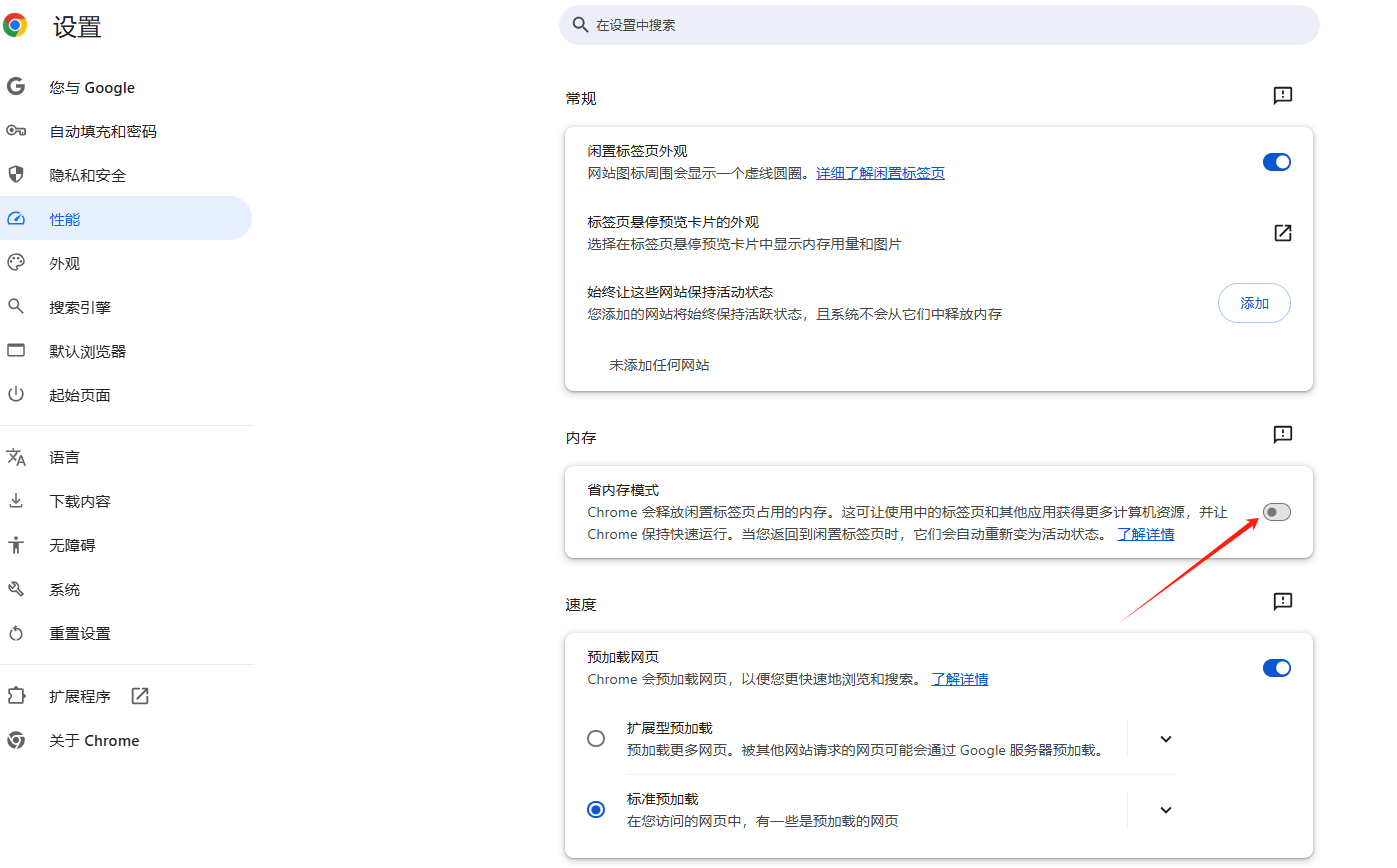Click the search magnifier icon in search bar
The image size is (1397, 868).
tap(580, 24)
